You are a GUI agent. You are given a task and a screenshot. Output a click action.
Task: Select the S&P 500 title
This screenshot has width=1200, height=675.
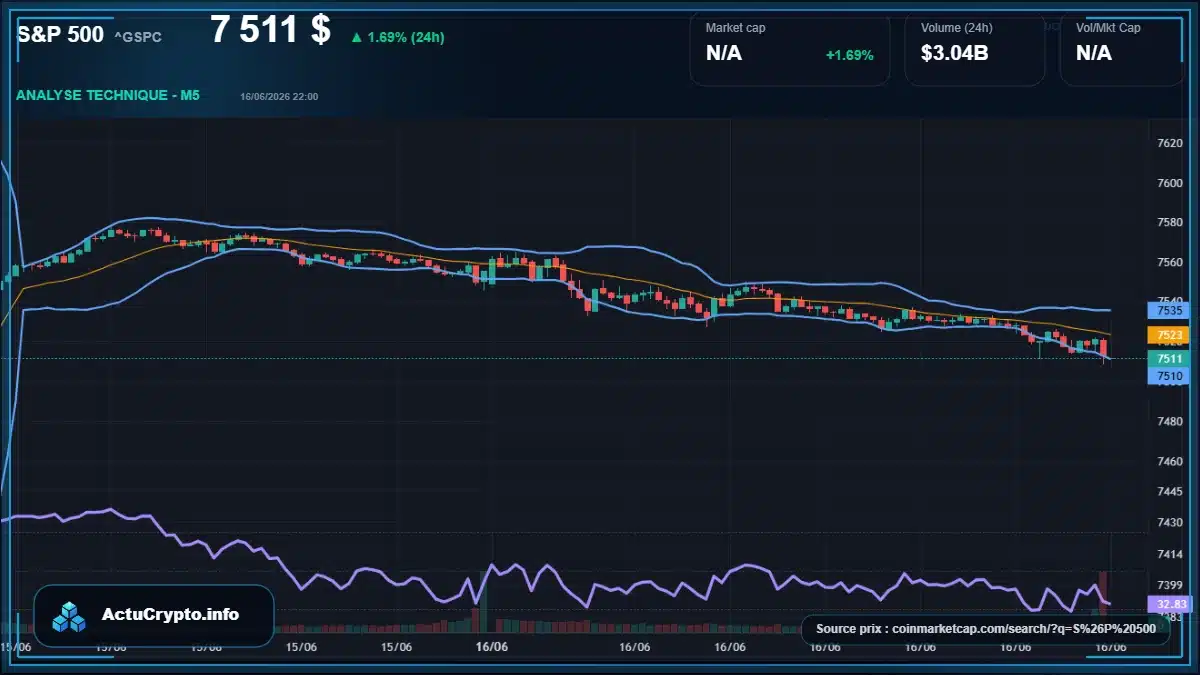coord(60,34)
